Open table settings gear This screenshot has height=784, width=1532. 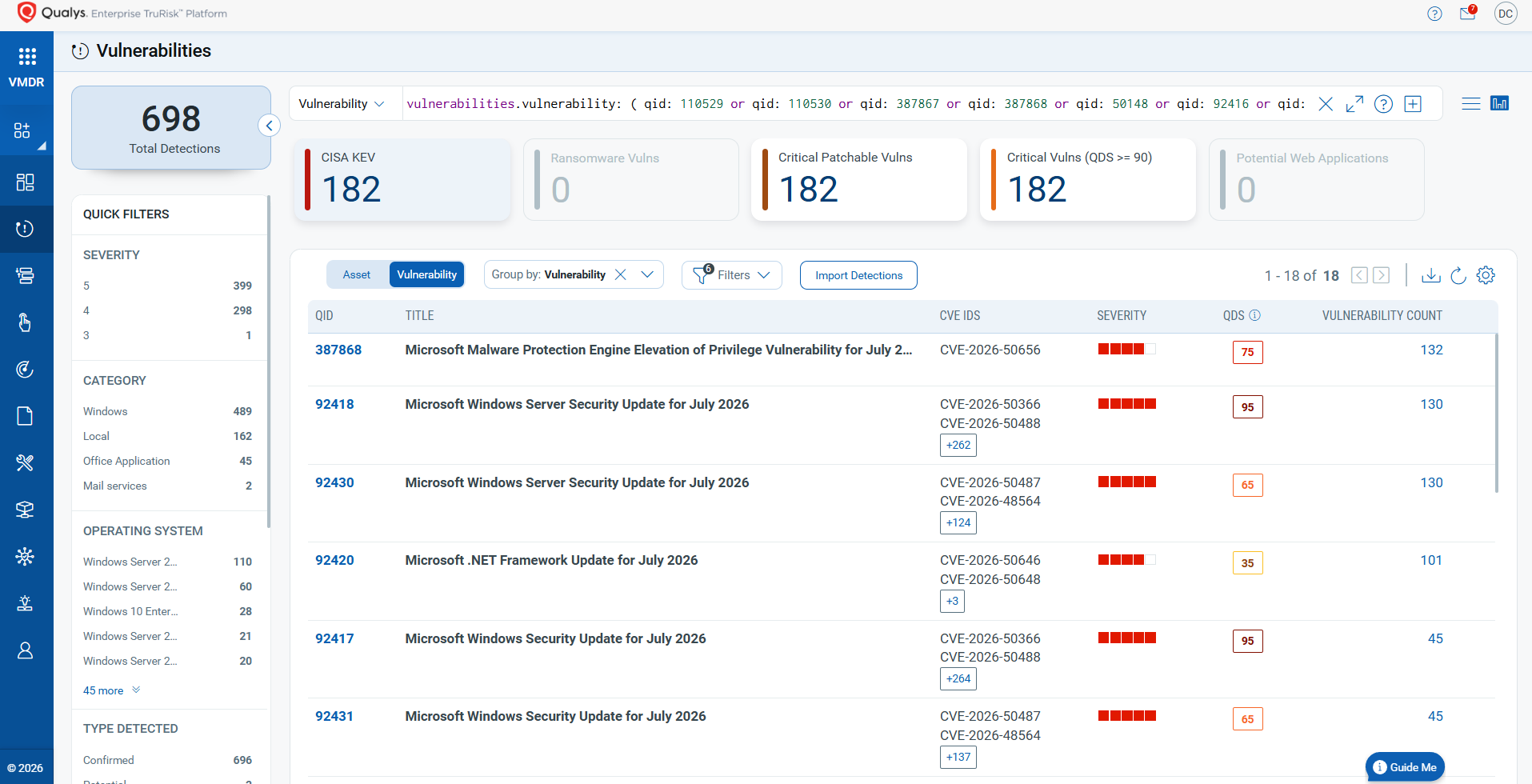click(x=1486, y=275)
